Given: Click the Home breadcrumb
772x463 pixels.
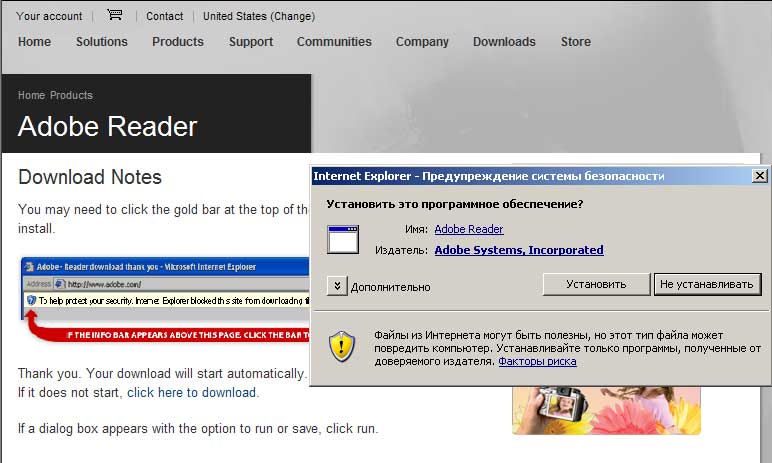Looking at the screenshot, I should tap(32, 95).
